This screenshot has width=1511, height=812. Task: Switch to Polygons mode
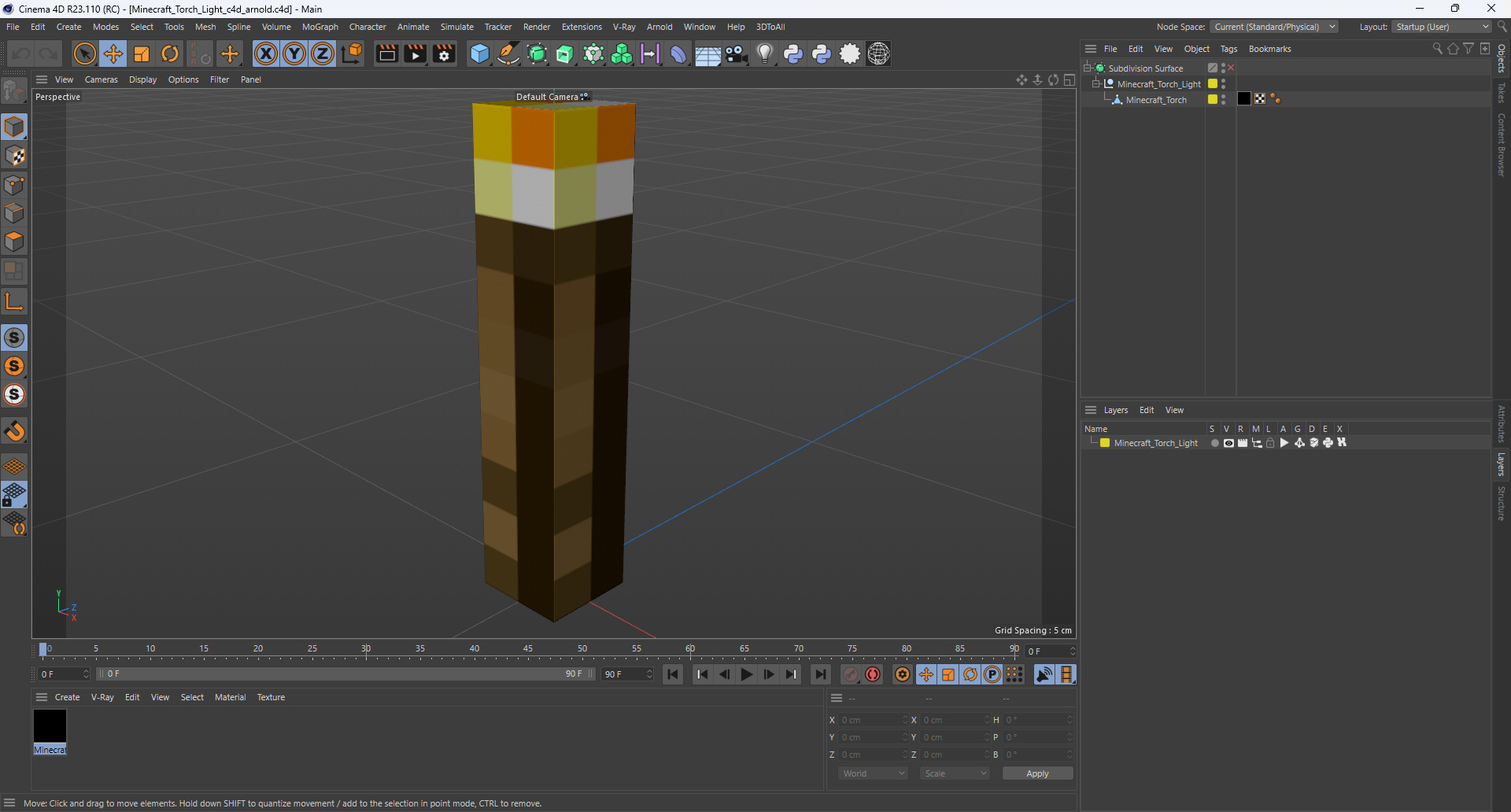coord(15,242)
